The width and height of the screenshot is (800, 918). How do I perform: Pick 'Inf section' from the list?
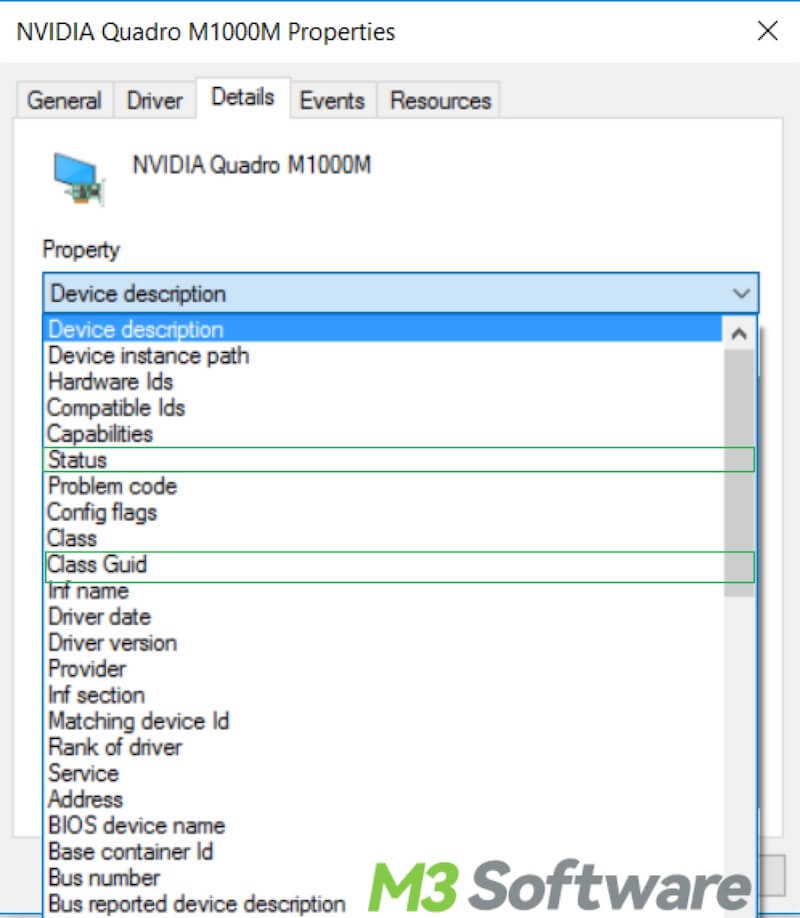pos(383,695)
